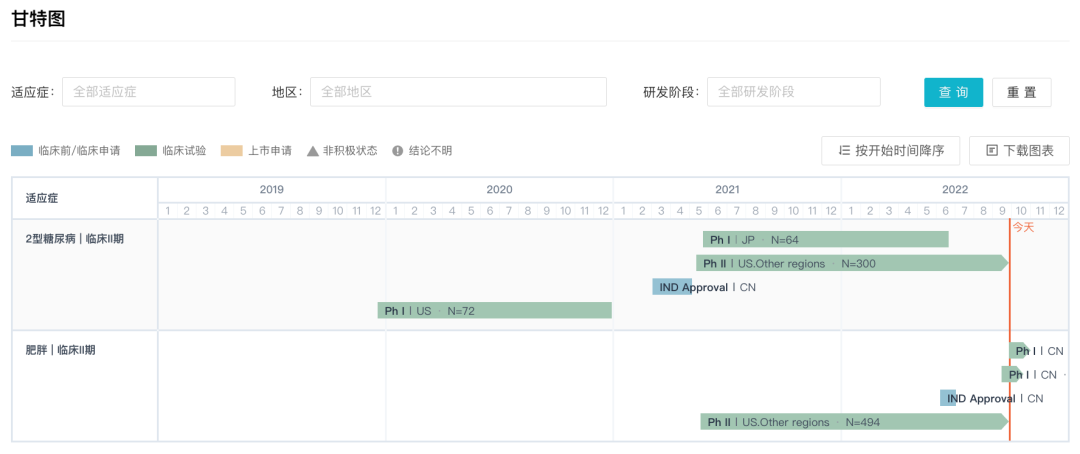Screen dimensions: 1080x454
Task: Click the sort icon in 按开始时间降序
Action: click(844, 150)
